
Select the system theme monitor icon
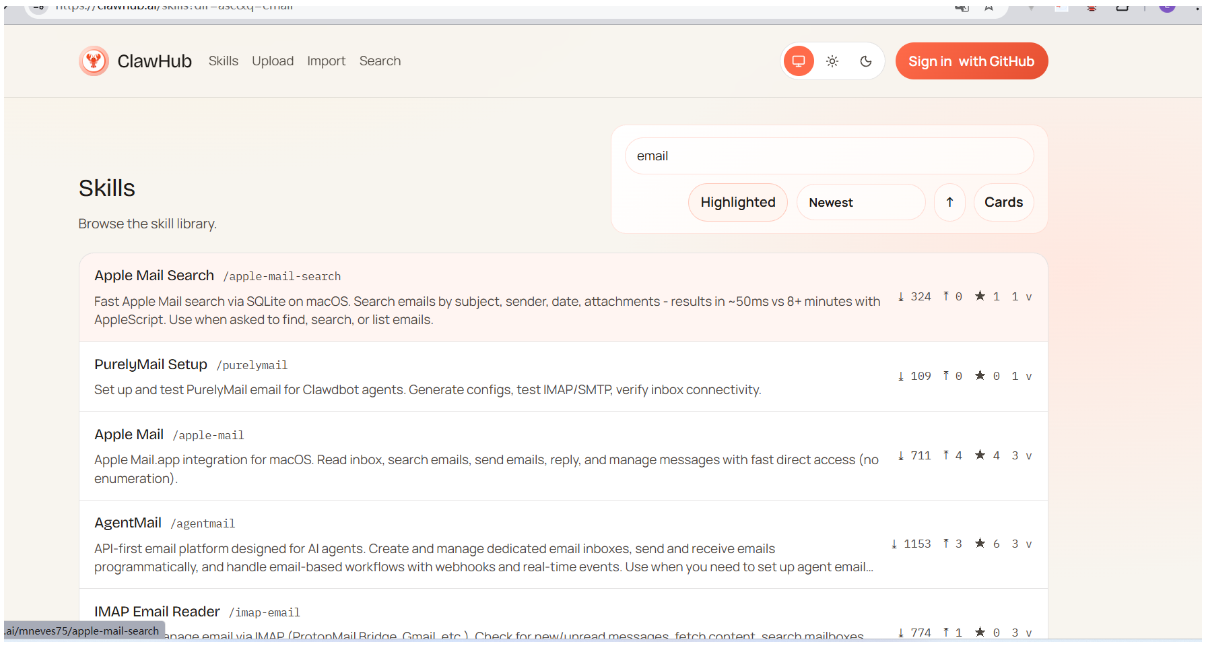pos(798,61)
